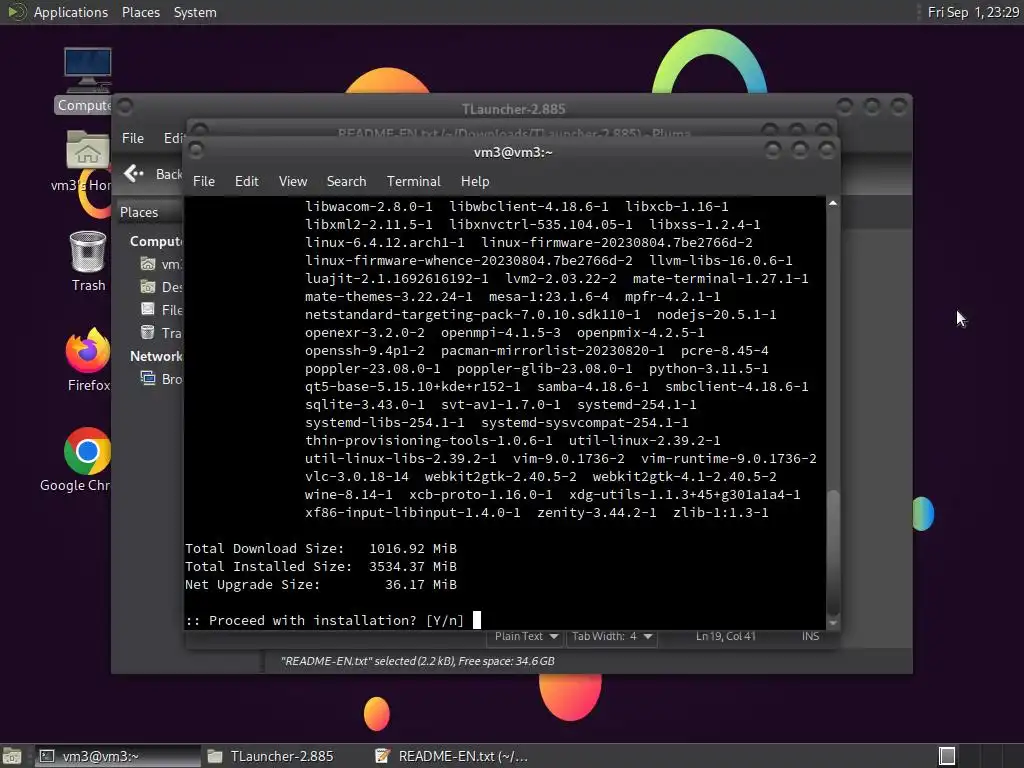Click the show desktop icon in bottom panel
This screenshot has height=768, width=1024.
point(12,756)
